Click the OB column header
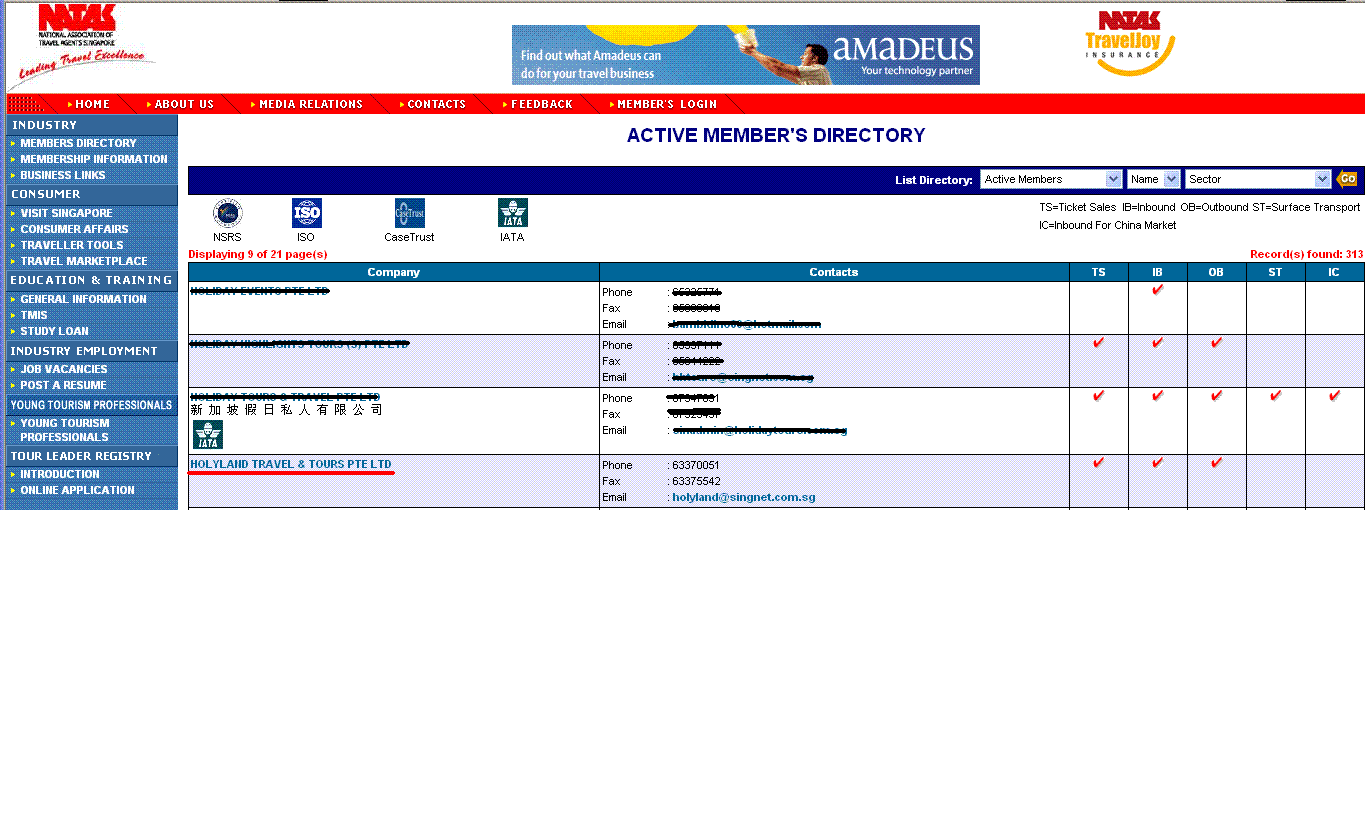The height and width of the screenshot is (832, 1365). 1217,272
